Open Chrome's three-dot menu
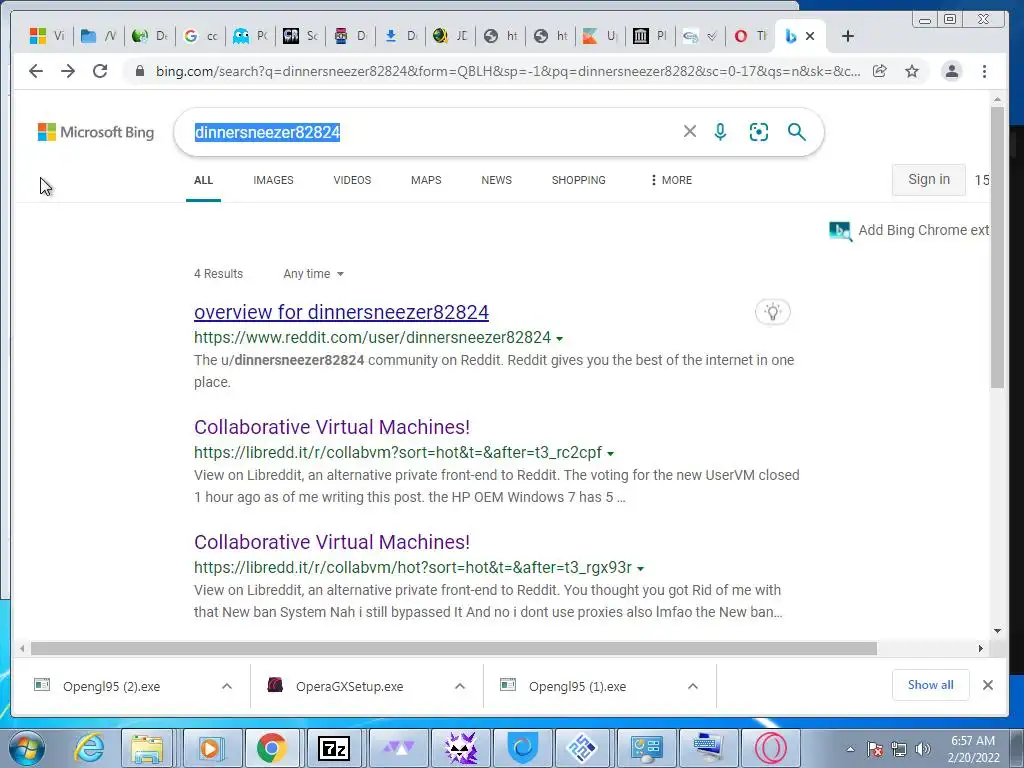 tap(984, 71)
